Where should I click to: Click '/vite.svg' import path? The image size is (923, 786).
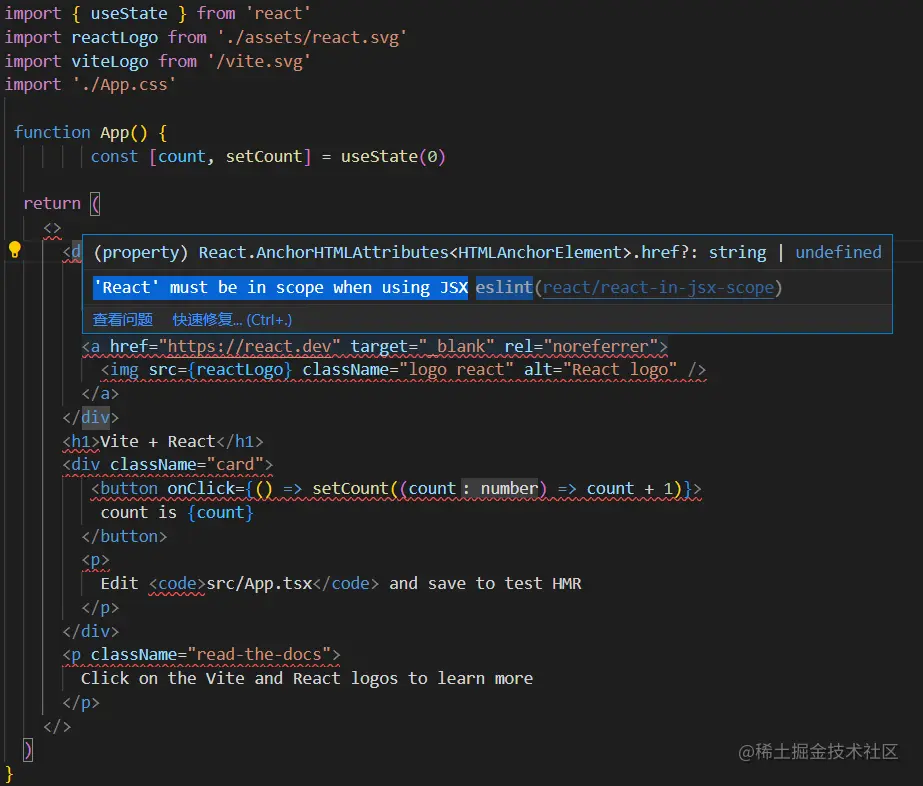pos(258,61)
